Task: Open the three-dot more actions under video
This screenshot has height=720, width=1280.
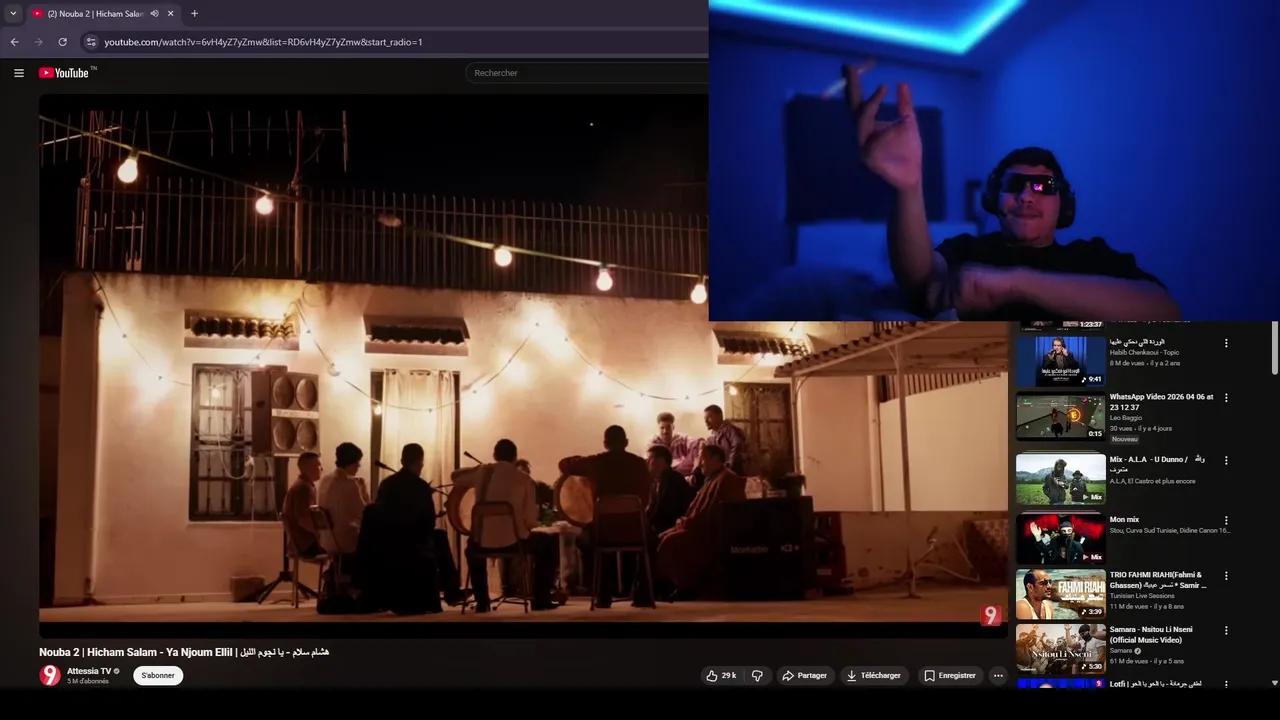Action: click(998, 675)
